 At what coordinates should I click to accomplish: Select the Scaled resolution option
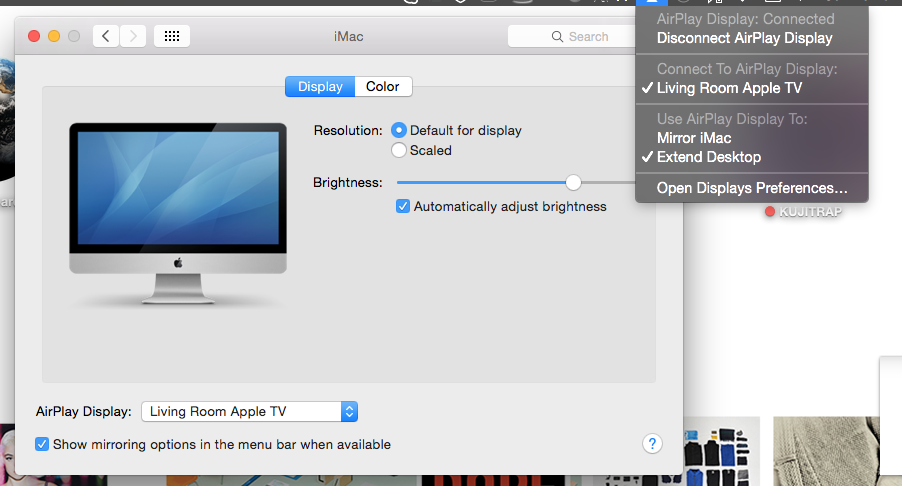[x=399, y=150]
